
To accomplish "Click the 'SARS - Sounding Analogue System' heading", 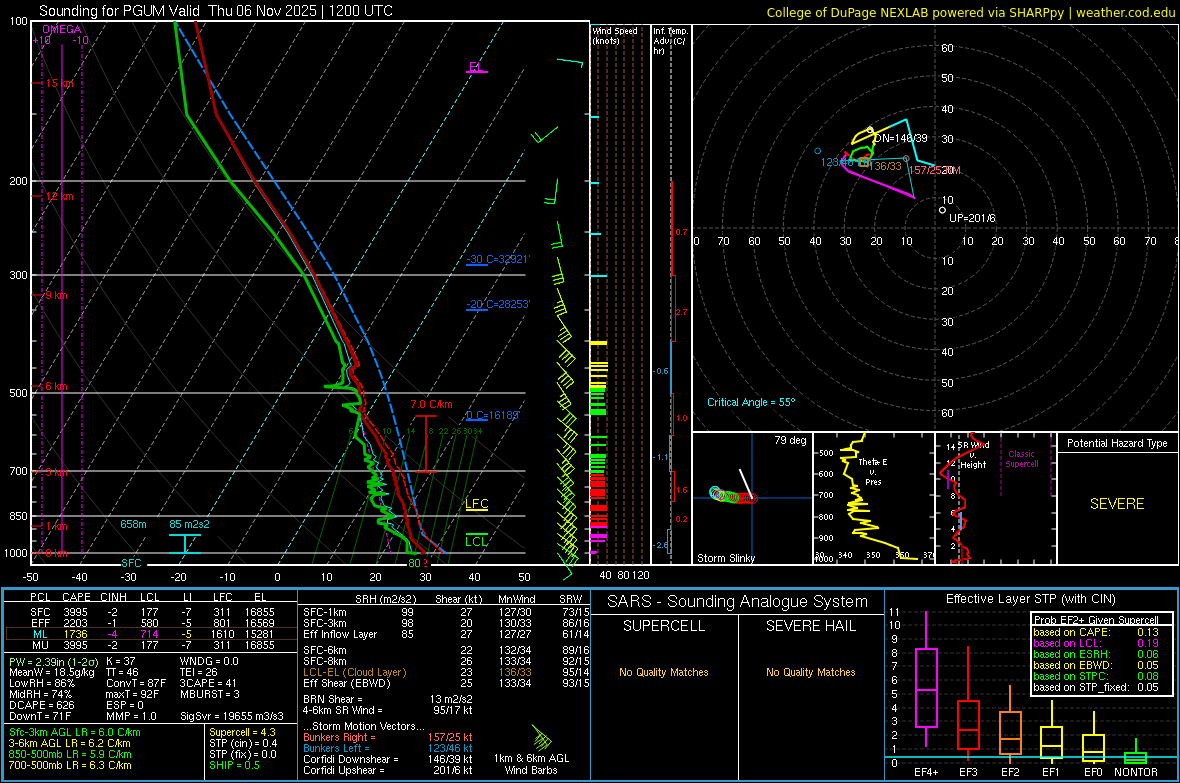I will (737, 602).
